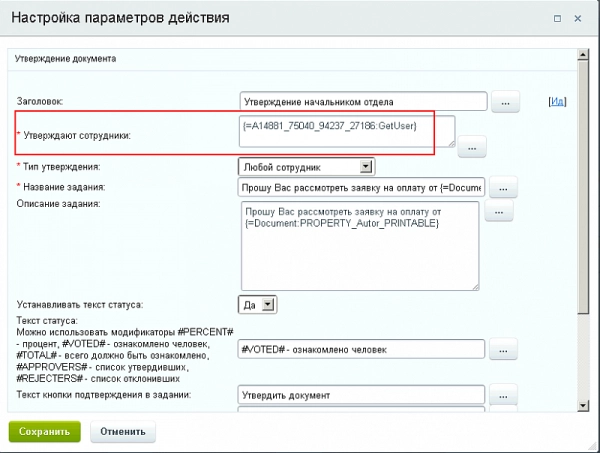Click the [Ид] link
Screen dimensions: 600x453
coord(558,101)
